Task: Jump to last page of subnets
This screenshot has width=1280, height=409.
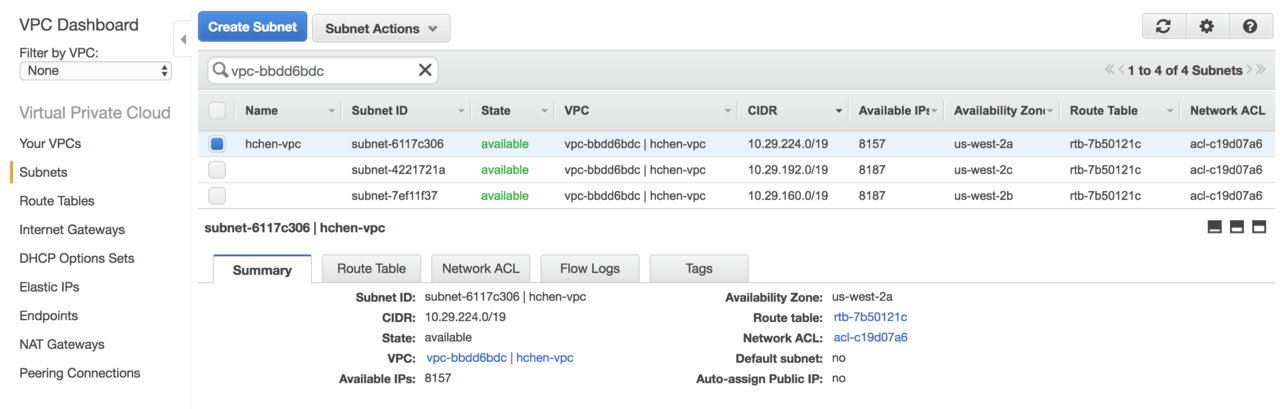Action: tap(1262, 70)
